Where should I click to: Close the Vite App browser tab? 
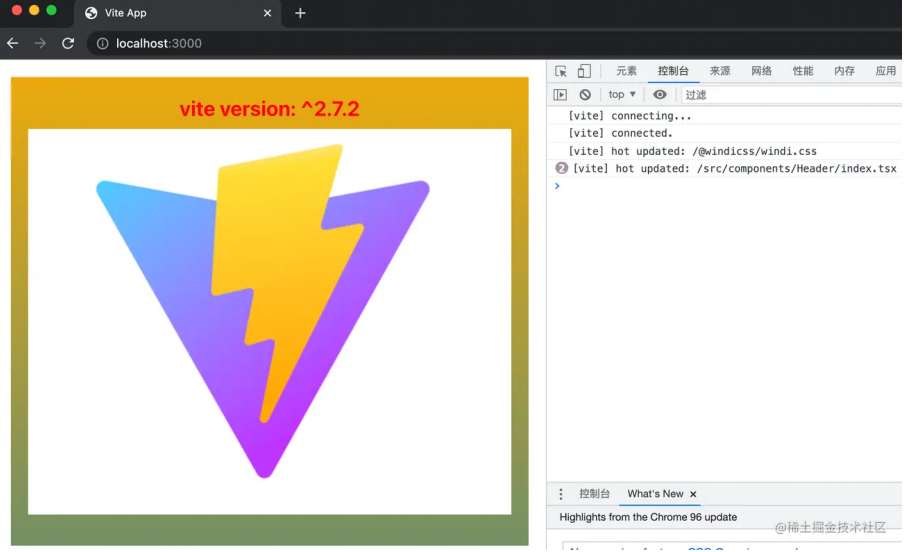[267, 13]
